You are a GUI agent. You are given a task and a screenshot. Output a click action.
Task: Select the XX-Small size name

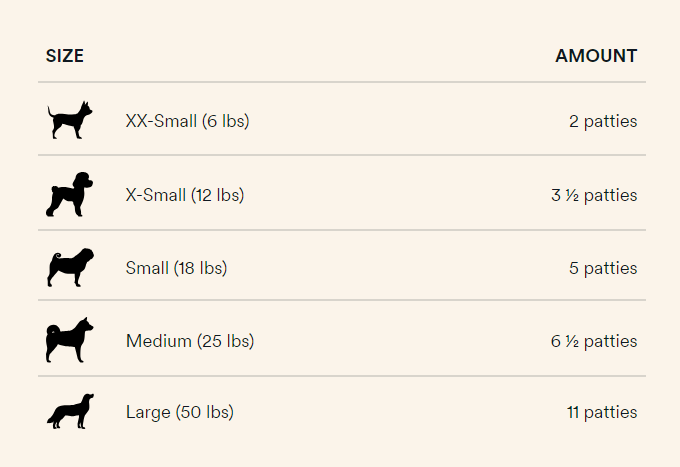(x=161, y=122)
